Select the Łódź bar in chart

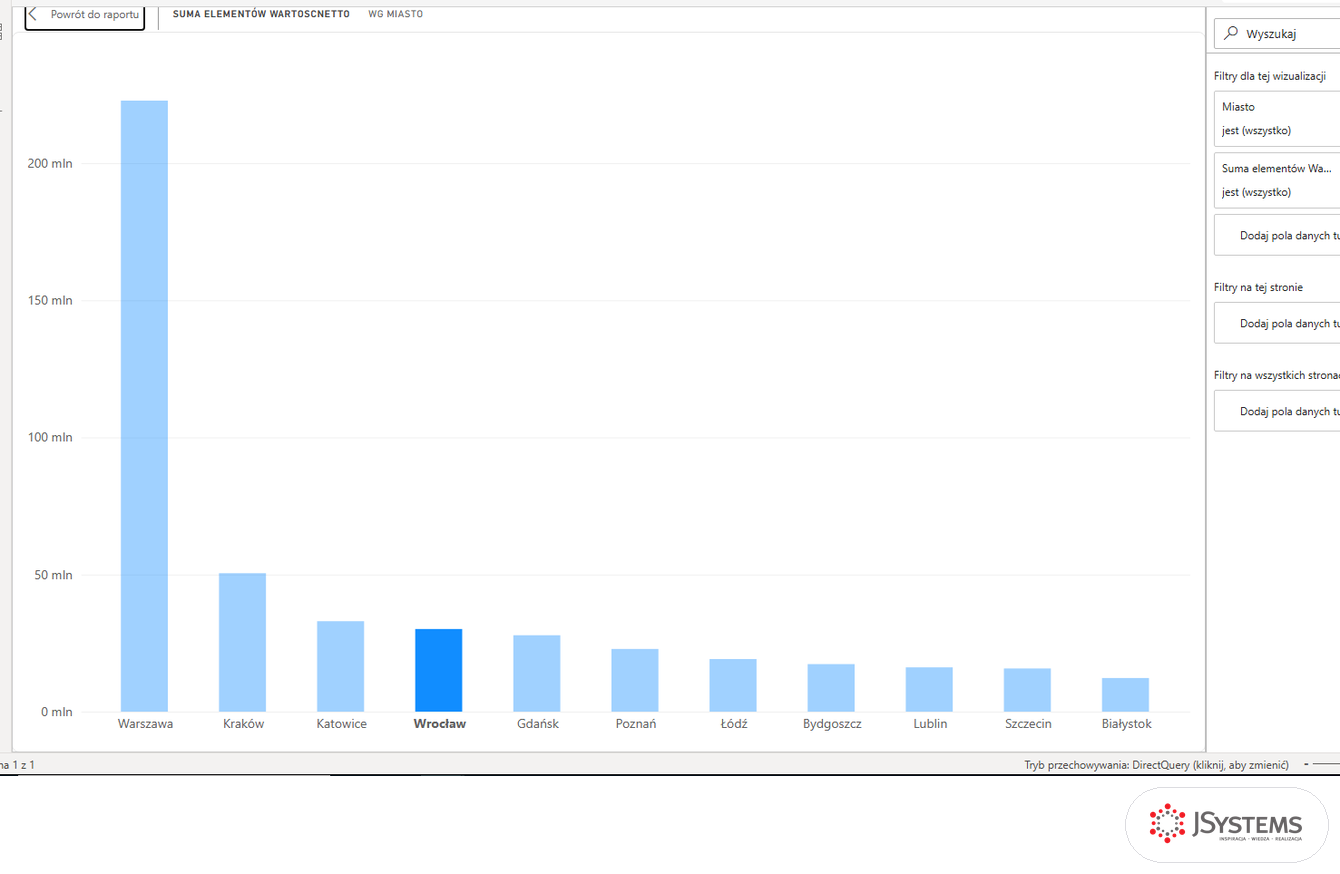[x=733, y=685]
